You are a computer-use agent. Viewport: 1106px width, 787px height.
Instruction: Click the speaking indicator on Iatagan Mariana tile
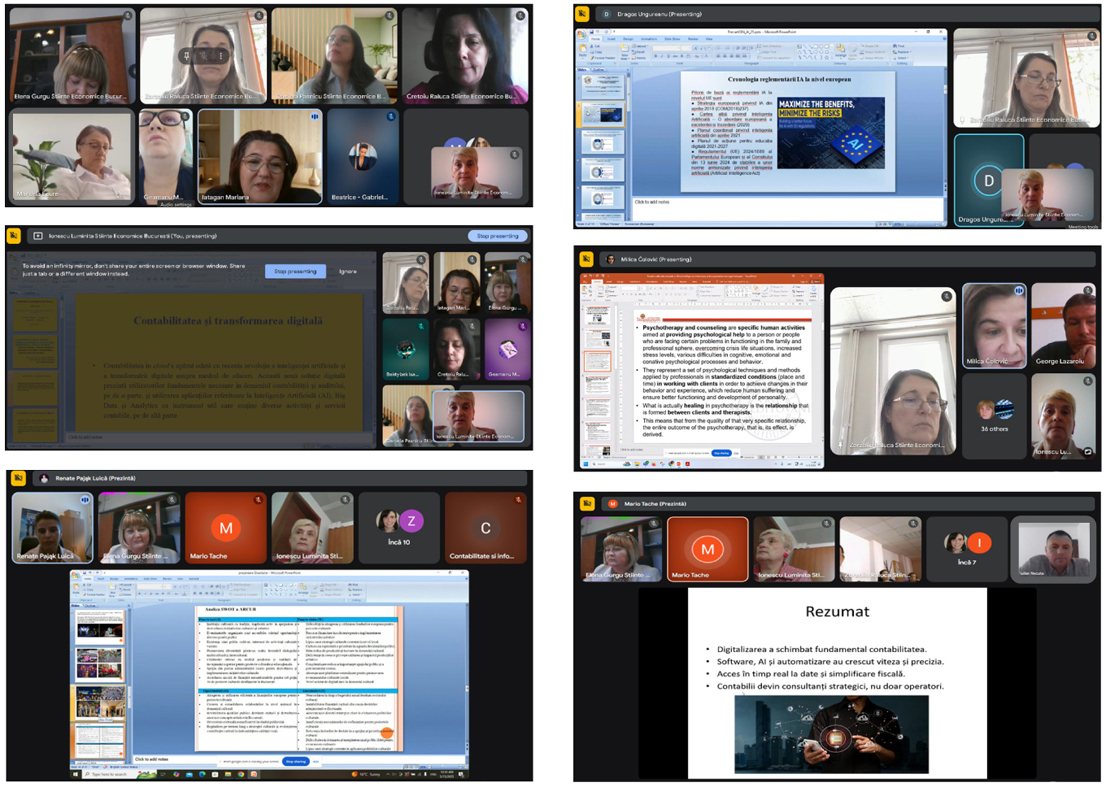click(x=315, y=116)
